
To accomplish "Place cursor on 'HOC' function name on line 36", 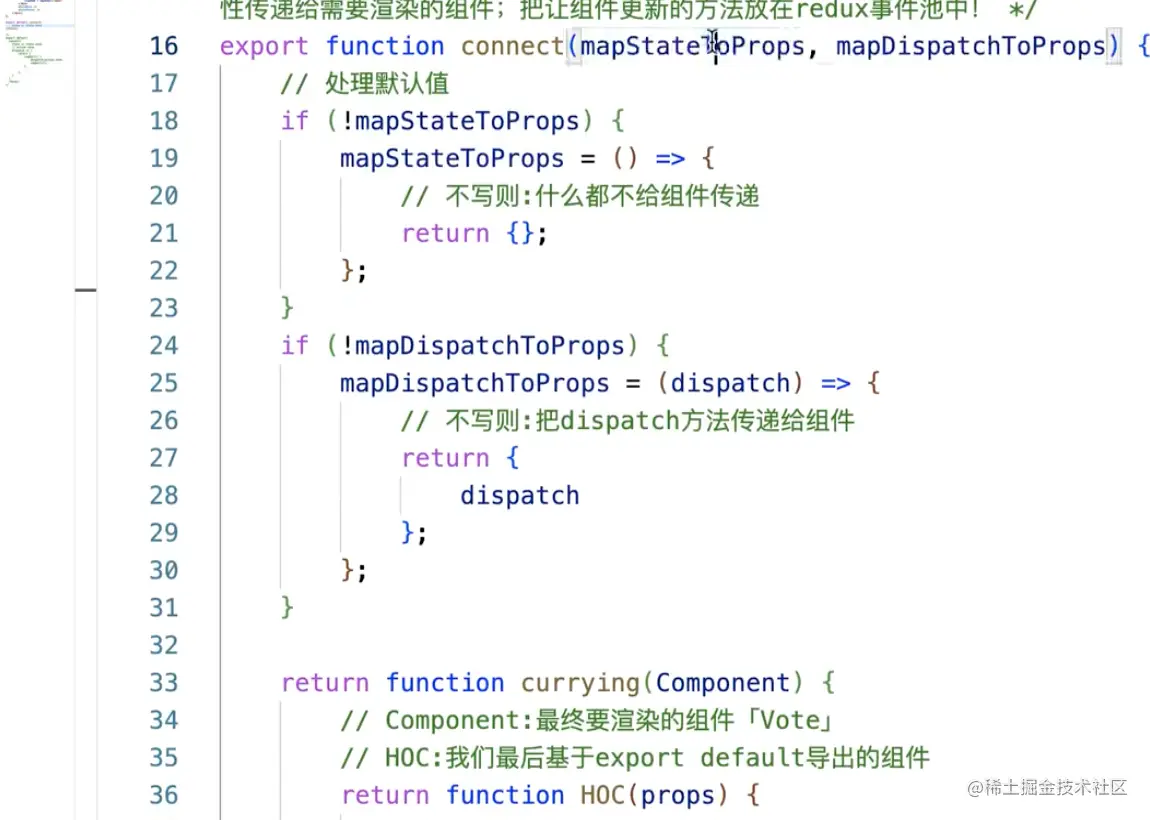I will (602, 795).
